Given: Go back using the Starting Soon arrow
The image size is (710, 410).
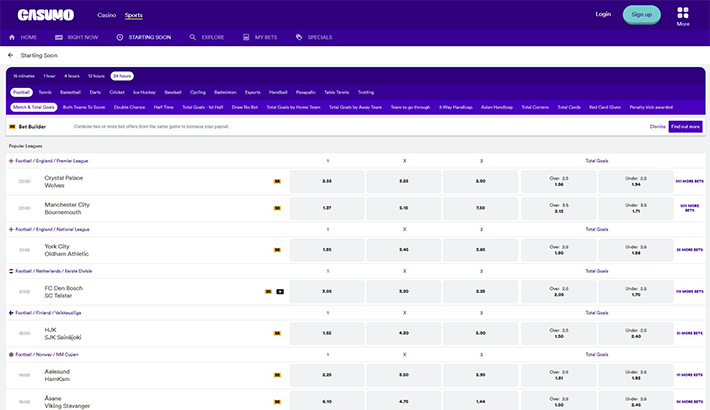Looking at the screenshot, I should [10, 55].
